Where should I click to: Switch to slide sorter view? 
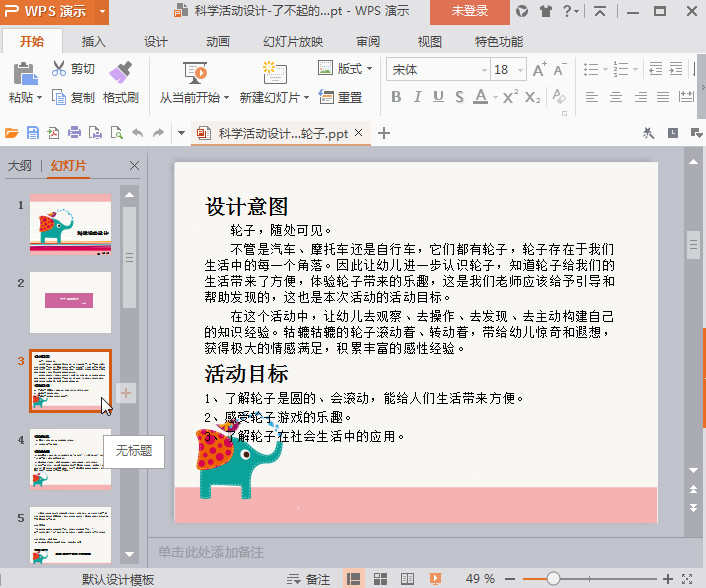coord(380,579)
